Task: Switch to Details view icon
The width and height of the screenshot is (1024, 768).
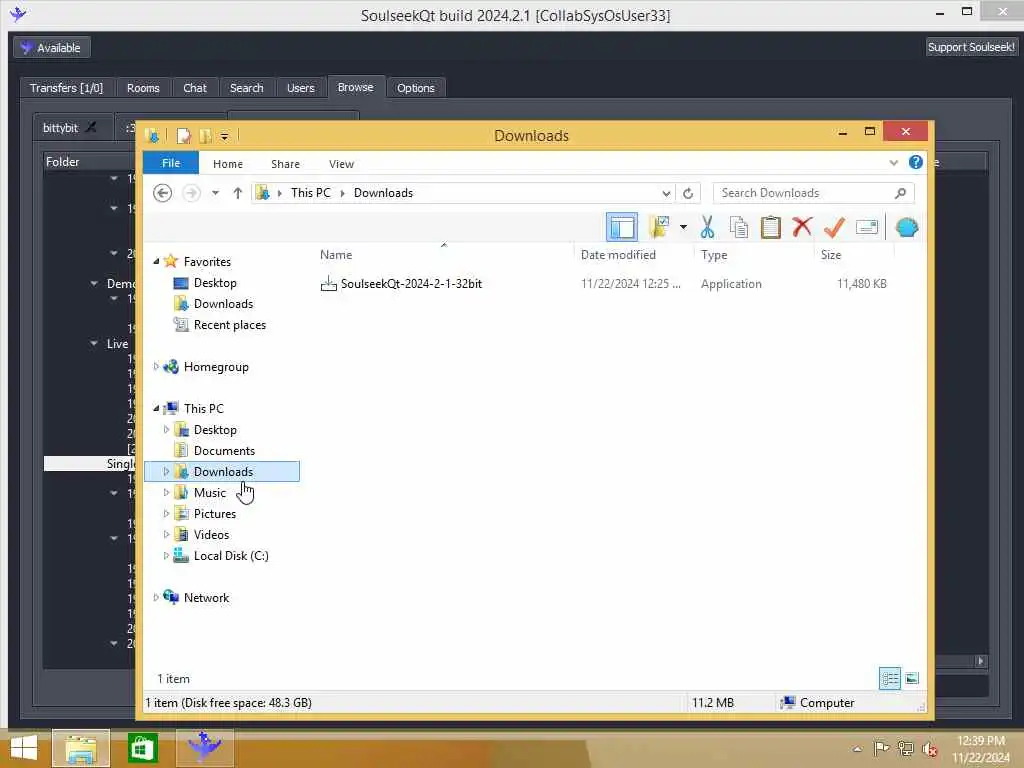Action: point(889,679)
